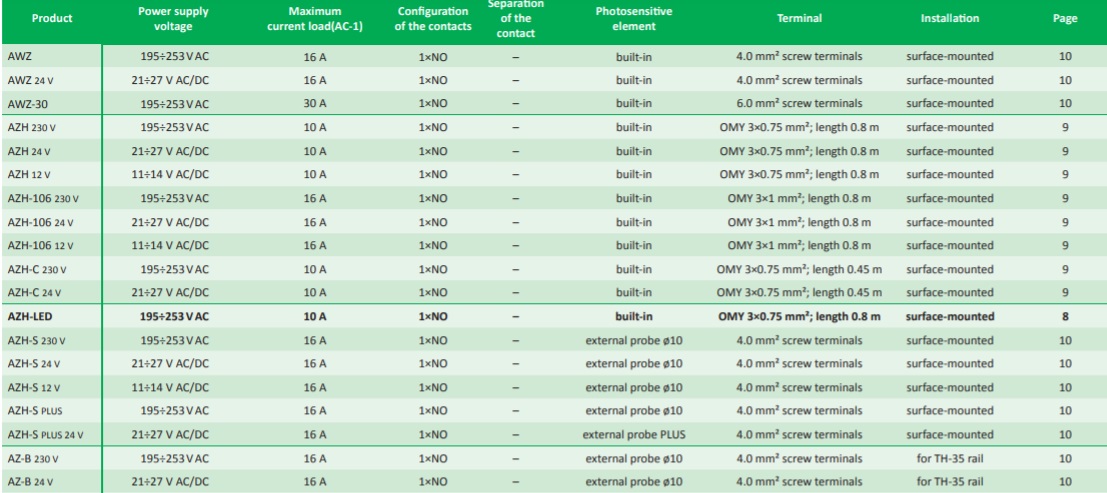Select the 16 A value in AZH-106 230 V row
Screen dimensions: 1107x493
[315, 198]
